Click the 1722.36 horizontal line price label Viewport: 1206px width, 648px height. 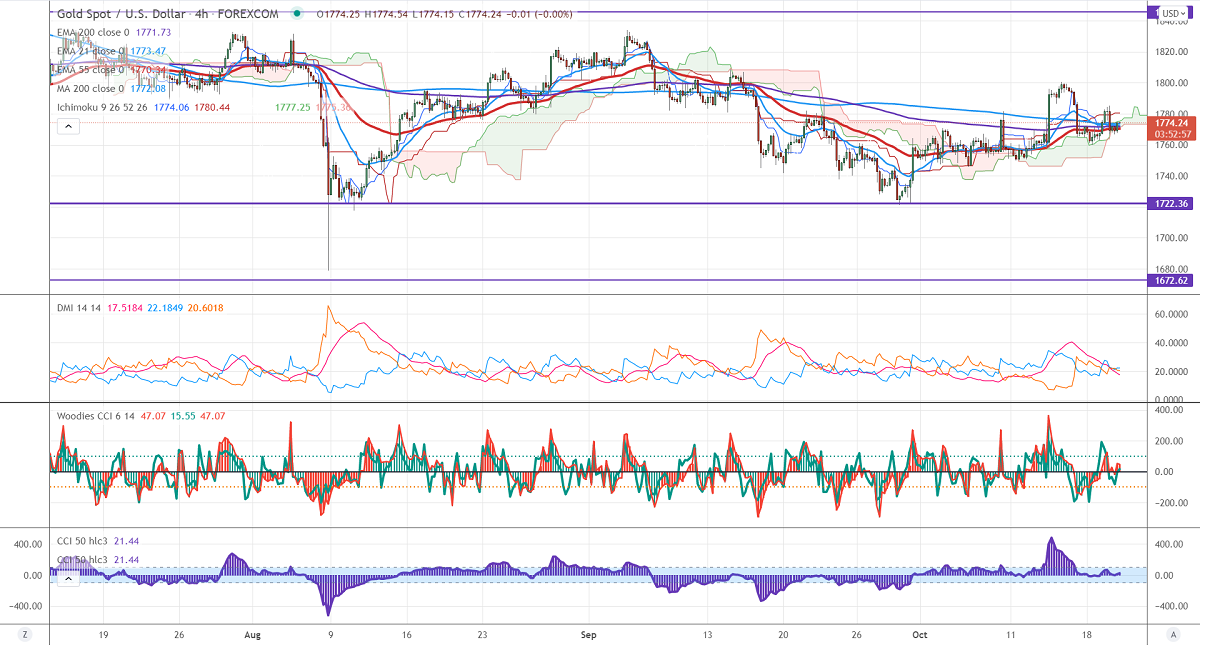[1170, 204]
